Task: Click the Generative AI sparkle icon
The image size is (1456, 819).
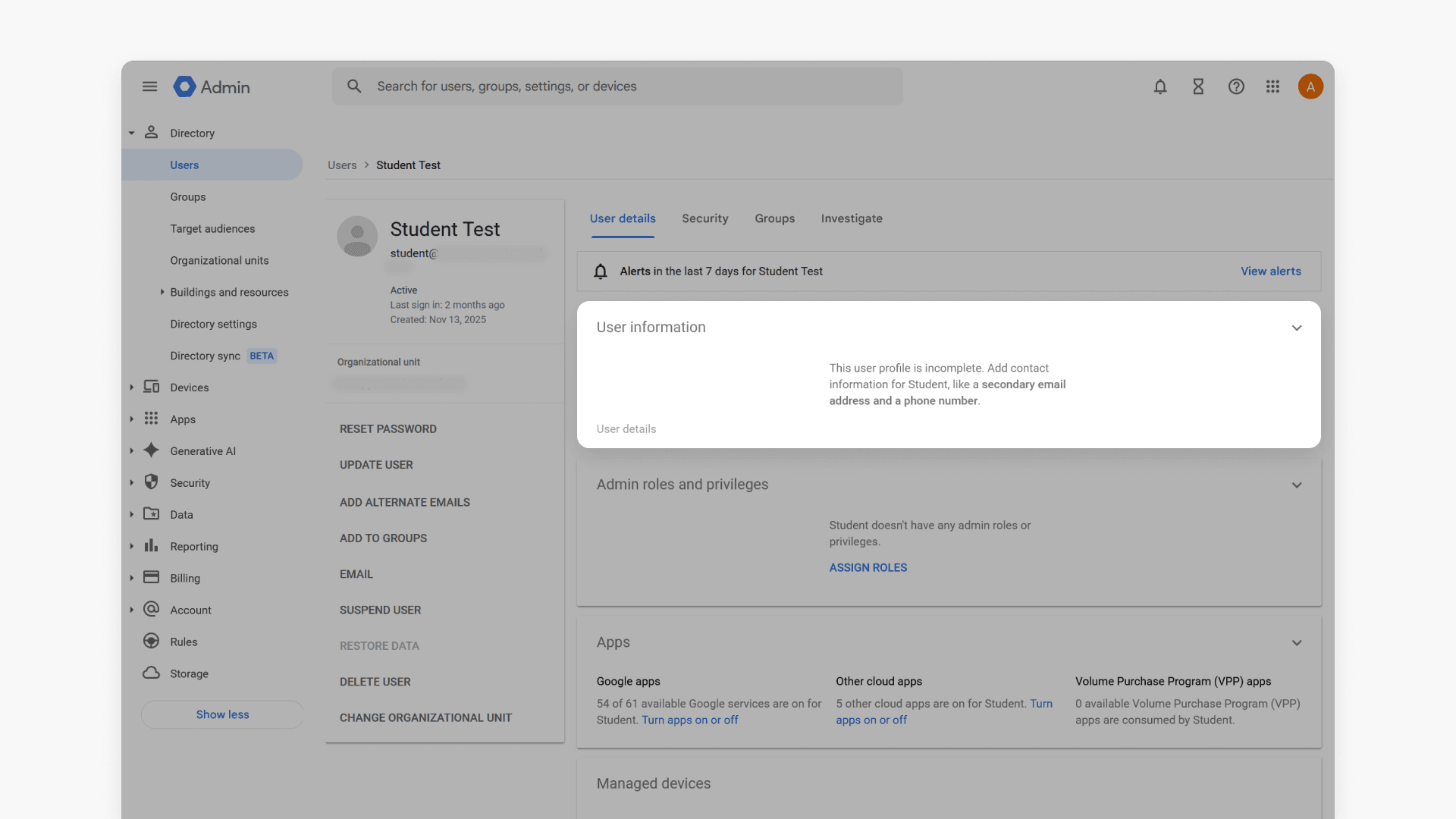Action: pyautogui.click(x=152, y=451)
